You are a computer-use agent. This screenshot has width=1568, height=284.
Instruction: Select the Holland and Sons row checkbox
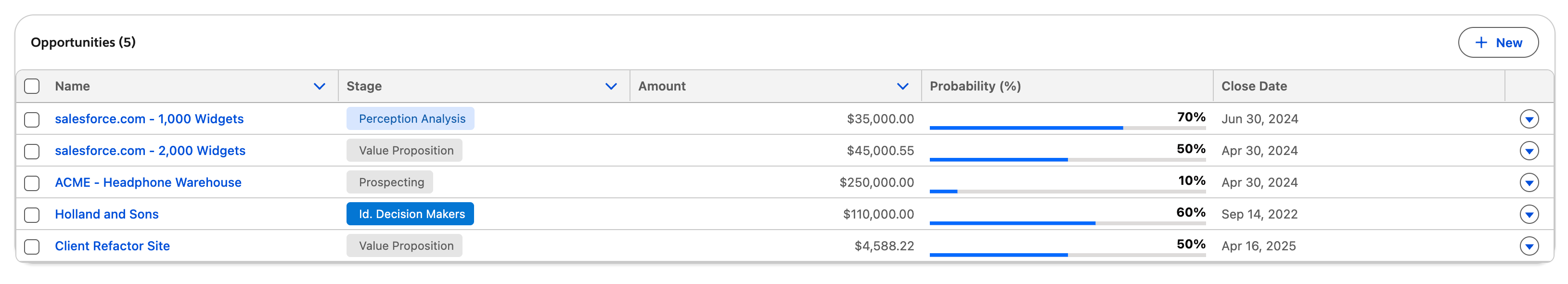pos(32,215)
